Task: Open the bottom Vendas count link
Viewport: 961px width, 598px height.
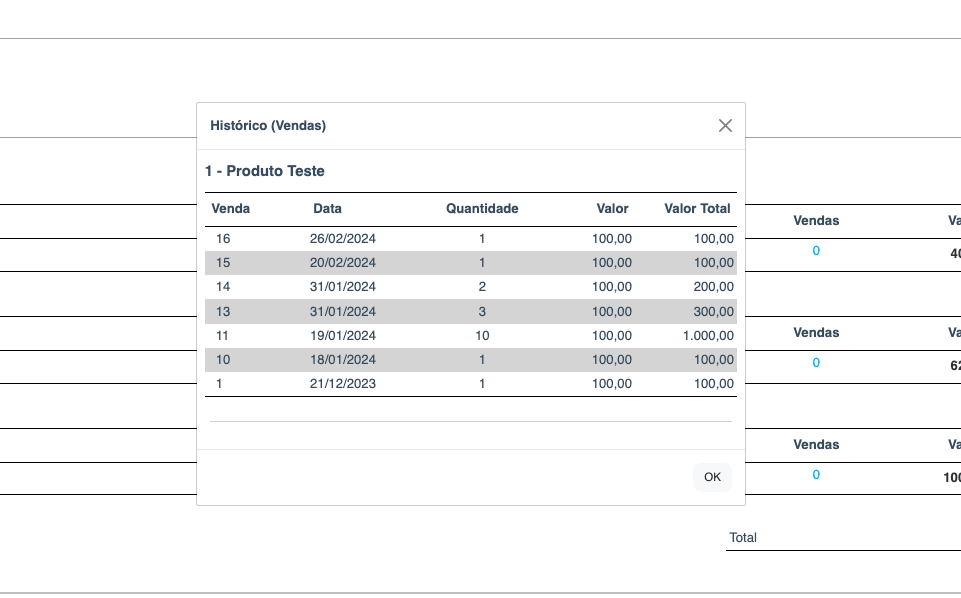Action: (x=816, y=475)
